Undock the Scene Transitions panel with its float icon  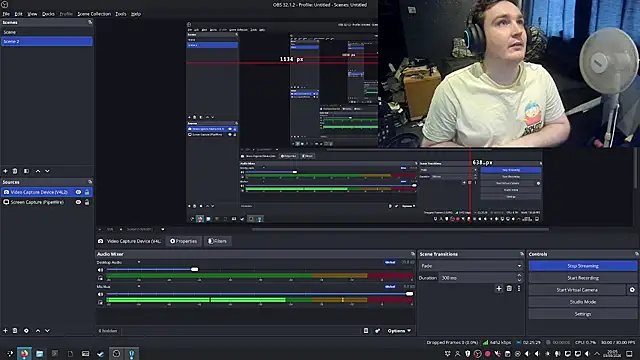pos(522,254)
